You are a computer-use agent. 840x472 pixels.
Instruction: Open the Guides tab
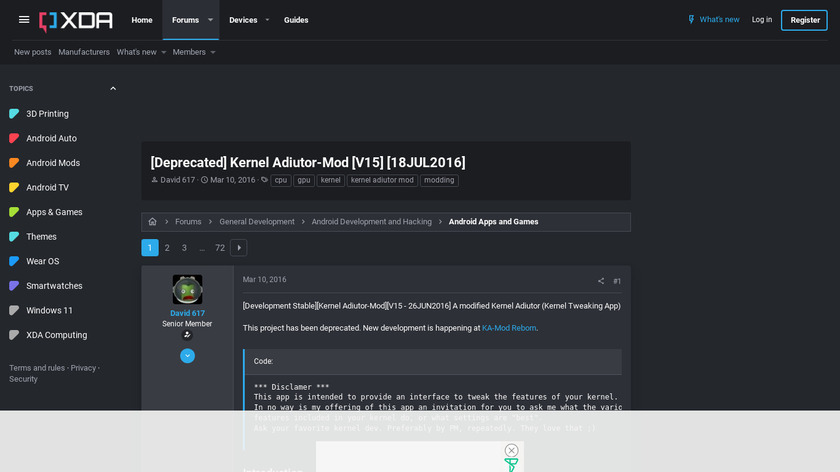click(296, 20)
